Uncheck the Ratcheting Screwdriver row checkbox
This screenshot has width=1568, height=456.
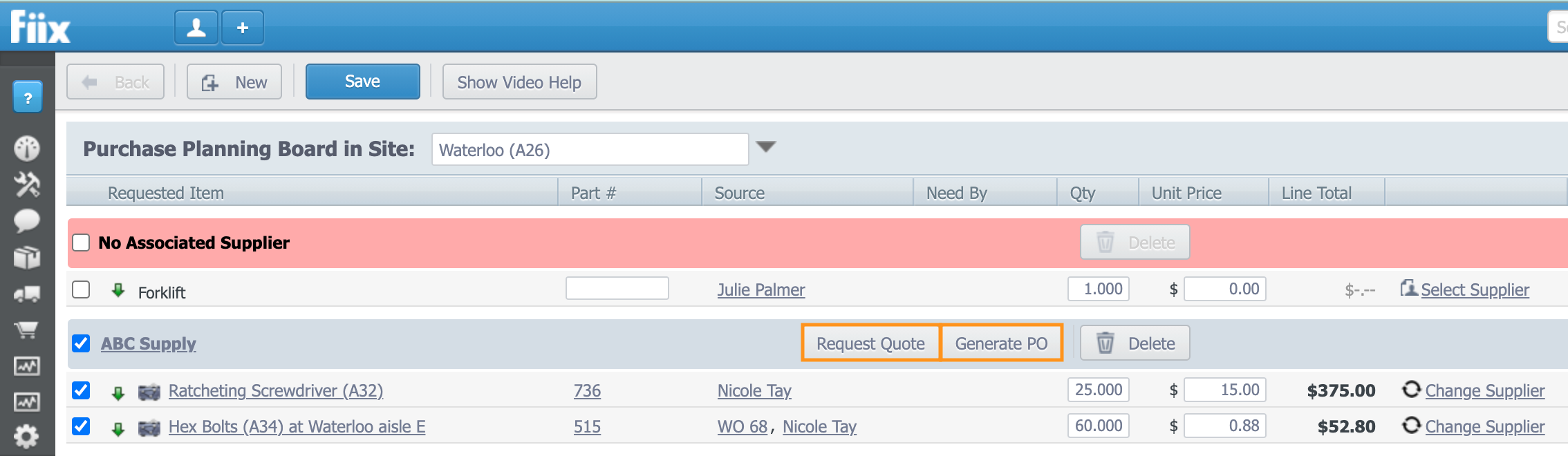[82, 390]
